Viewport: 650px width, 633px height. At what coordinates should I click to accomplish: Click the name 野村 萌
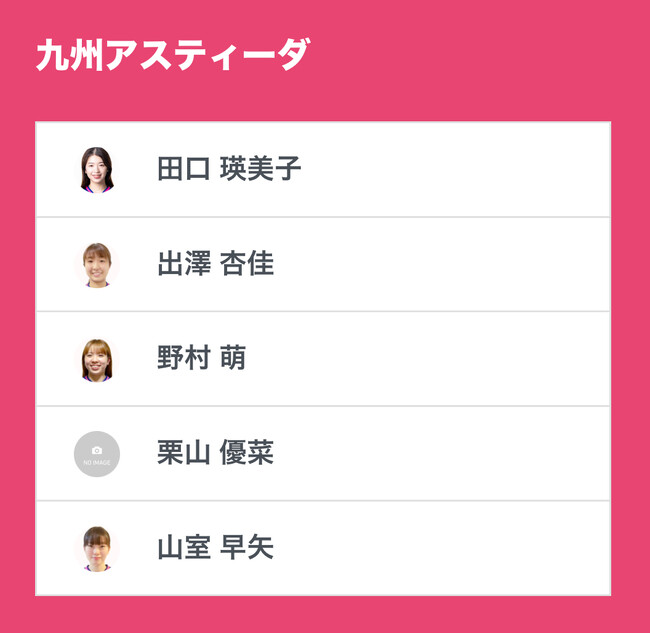(x=201, y=359)
